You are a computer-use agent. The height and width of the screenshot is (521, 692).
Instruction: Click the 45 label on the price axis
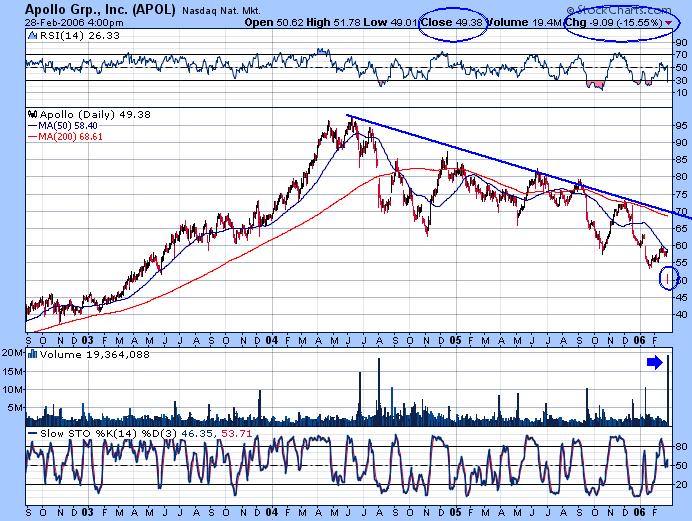tap(681, 297)
